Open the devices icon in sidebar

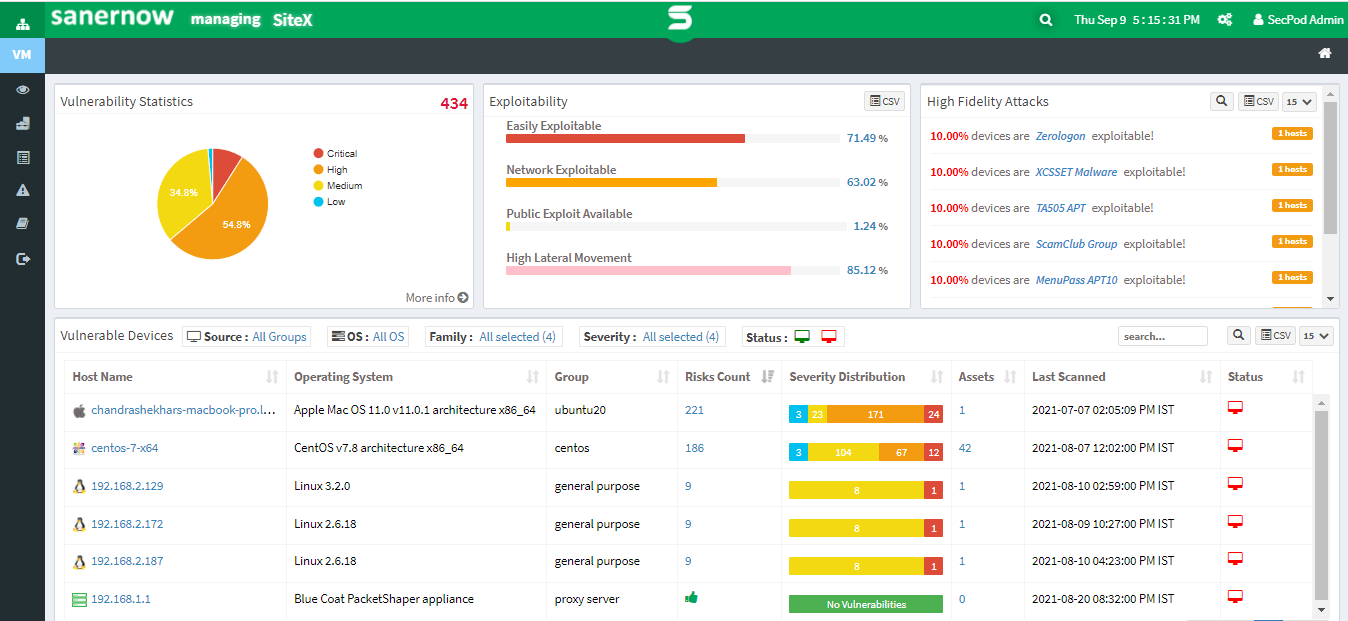click(x=22, y=123)
